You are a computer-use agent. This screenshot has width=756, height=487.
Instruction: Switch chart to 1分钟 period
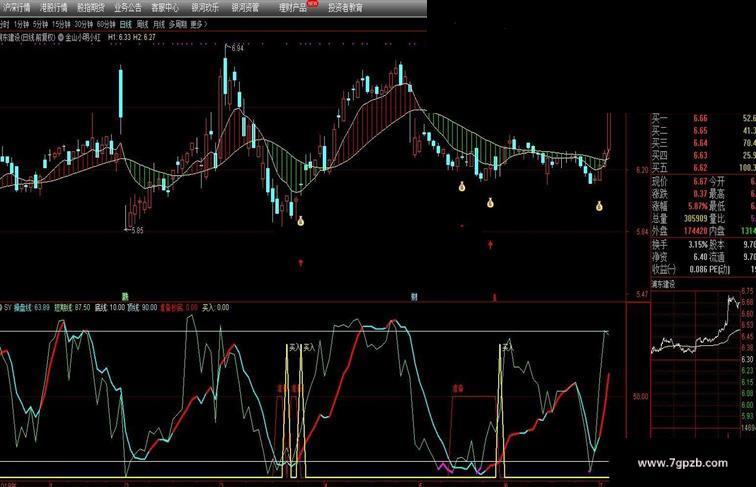pyautogui.click(x=21, y=24)
